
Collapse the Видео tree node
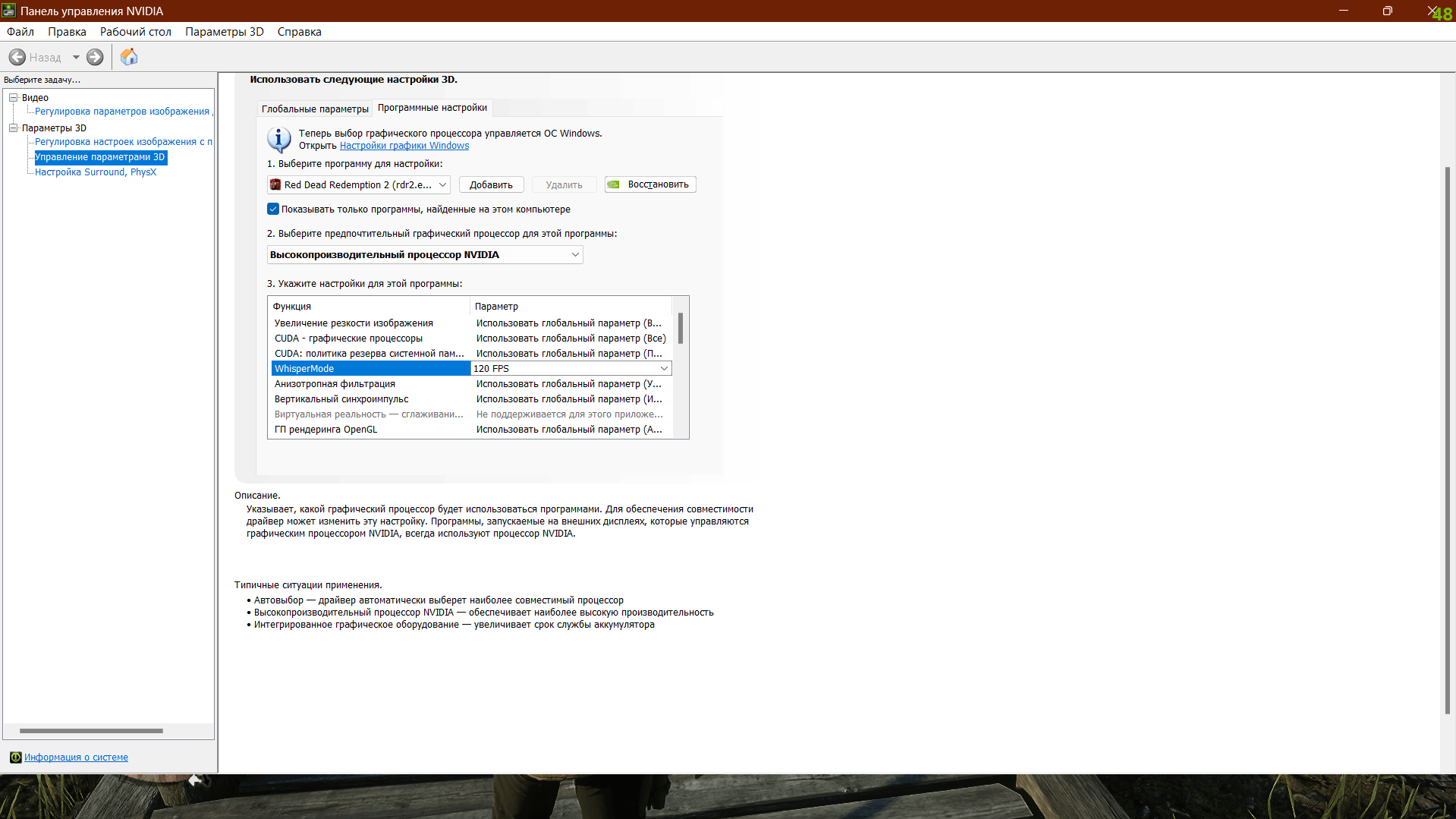pos(14,97)
